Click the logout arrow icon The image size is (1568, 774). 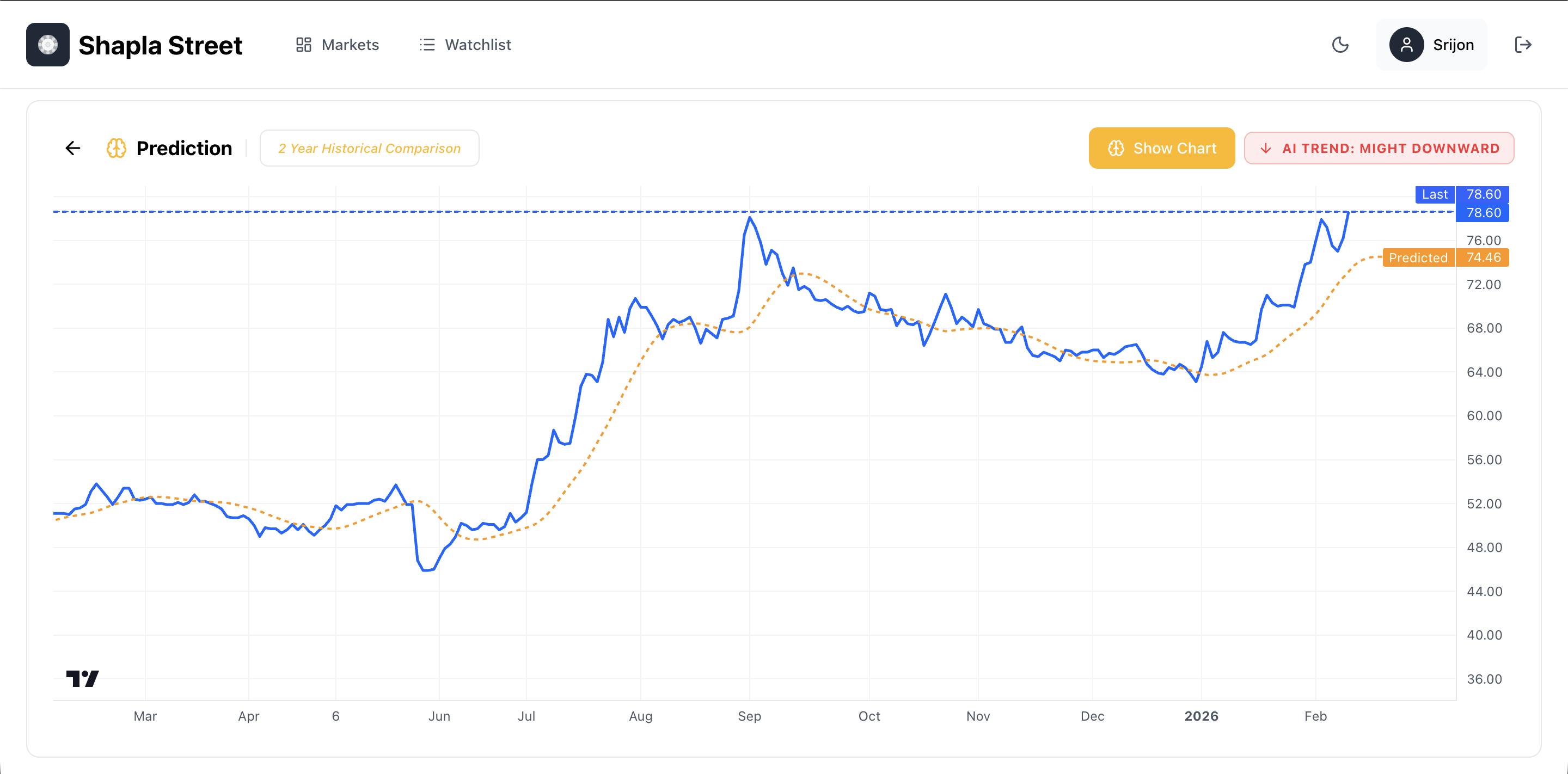(x=1522, y=45)
